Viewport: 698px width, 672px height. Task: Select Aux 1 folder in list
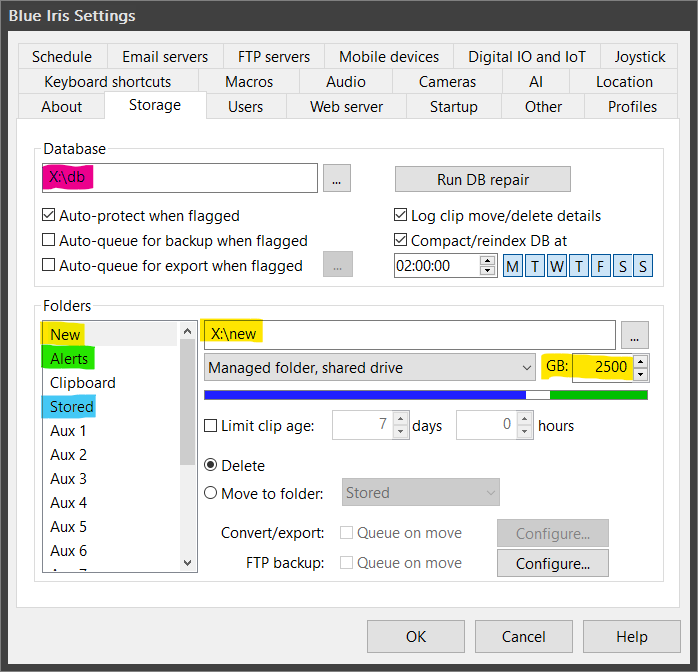(x=111, y=430)
